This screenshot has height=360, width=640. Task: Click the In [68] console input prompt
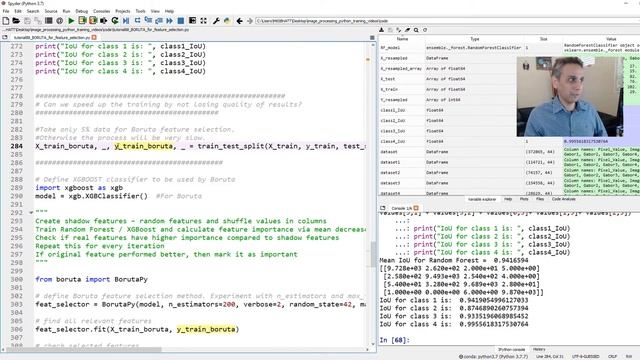(x=394, y=340)
